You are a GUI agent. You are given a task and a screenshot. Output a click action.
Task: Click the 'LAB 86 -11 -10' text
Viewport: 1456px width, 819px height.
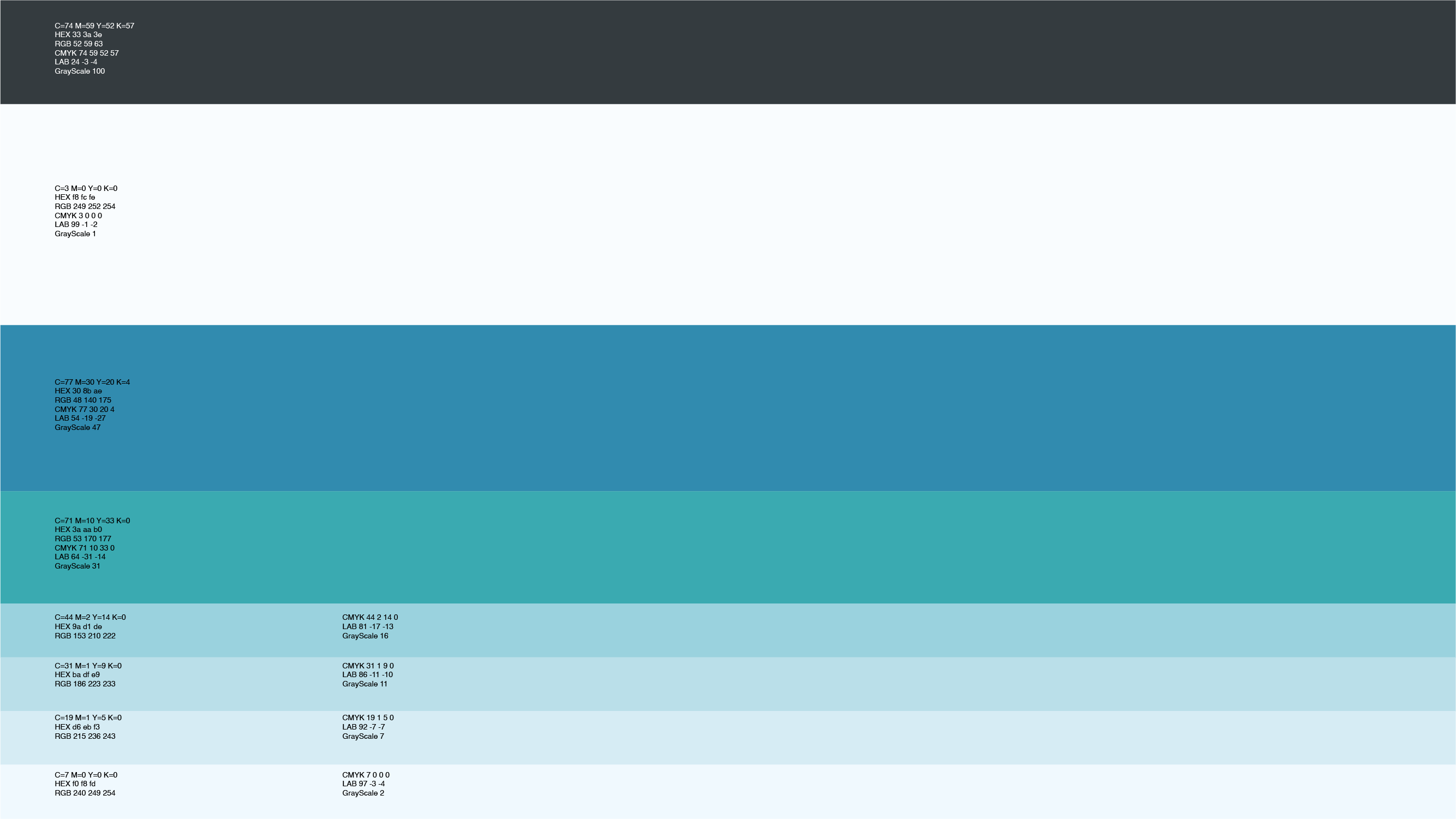[x=367, y=674]
